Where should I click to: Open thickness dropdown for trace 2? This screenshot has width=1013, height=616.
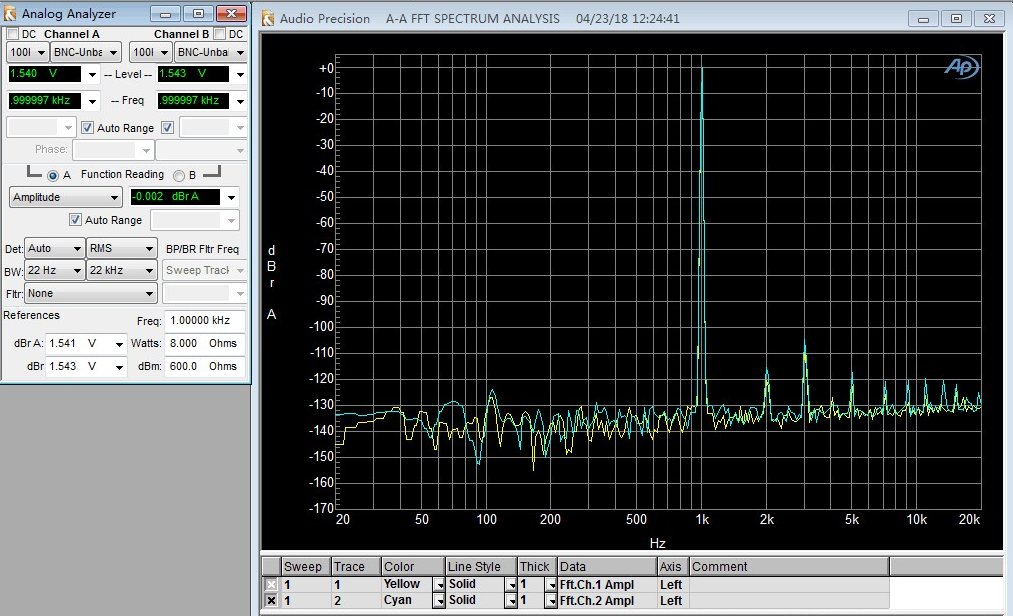click(550, 600)
